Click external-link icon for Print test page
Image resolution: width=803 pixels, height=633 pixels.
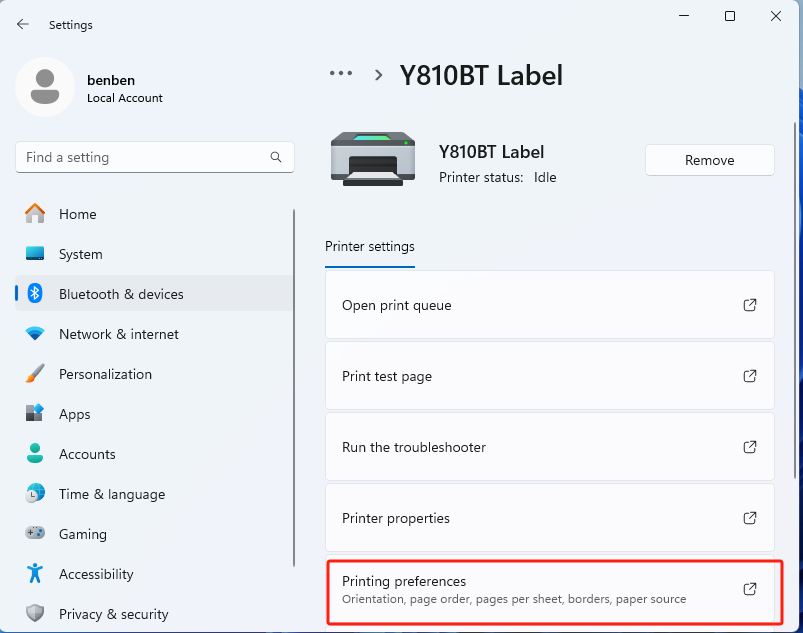(750, 376)
